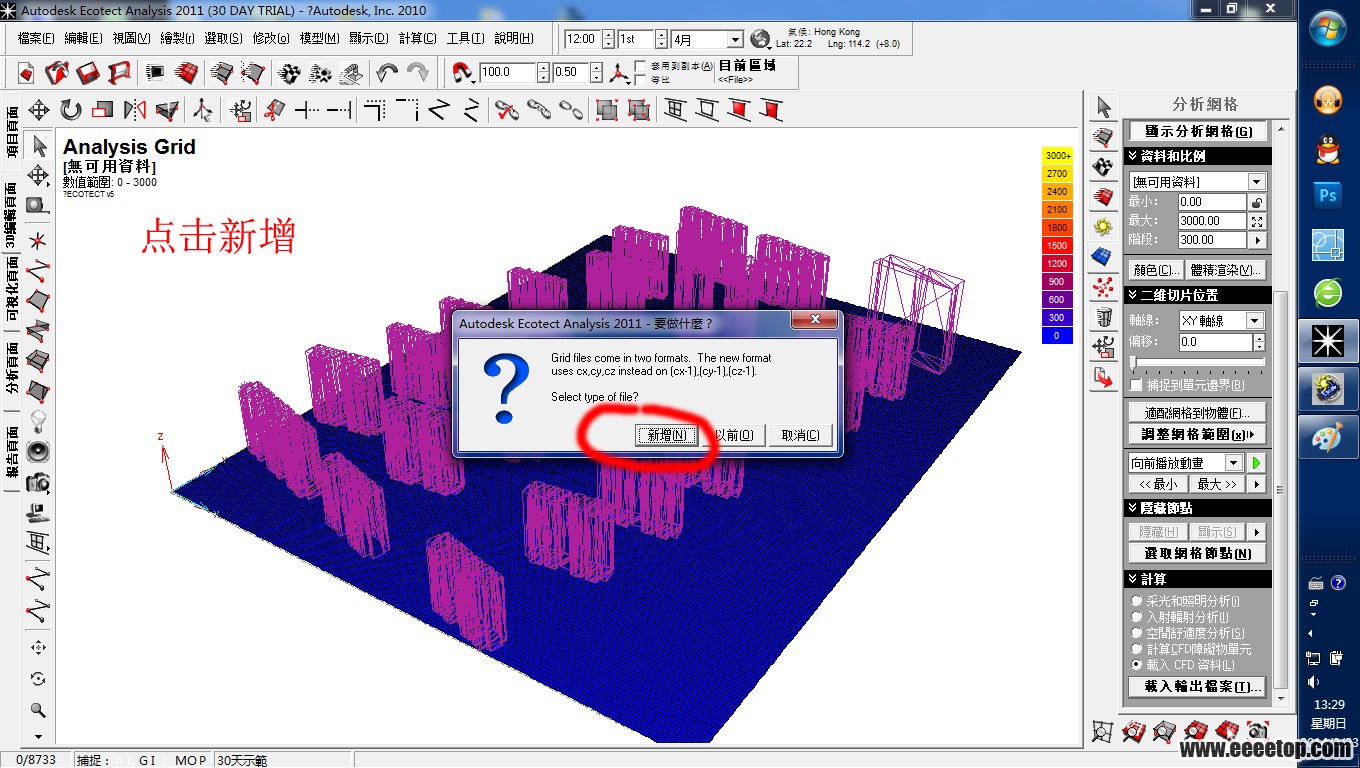1360x768 pixels.
Task: Click 取消(C) button in dialog
Action: pos(800,435)
